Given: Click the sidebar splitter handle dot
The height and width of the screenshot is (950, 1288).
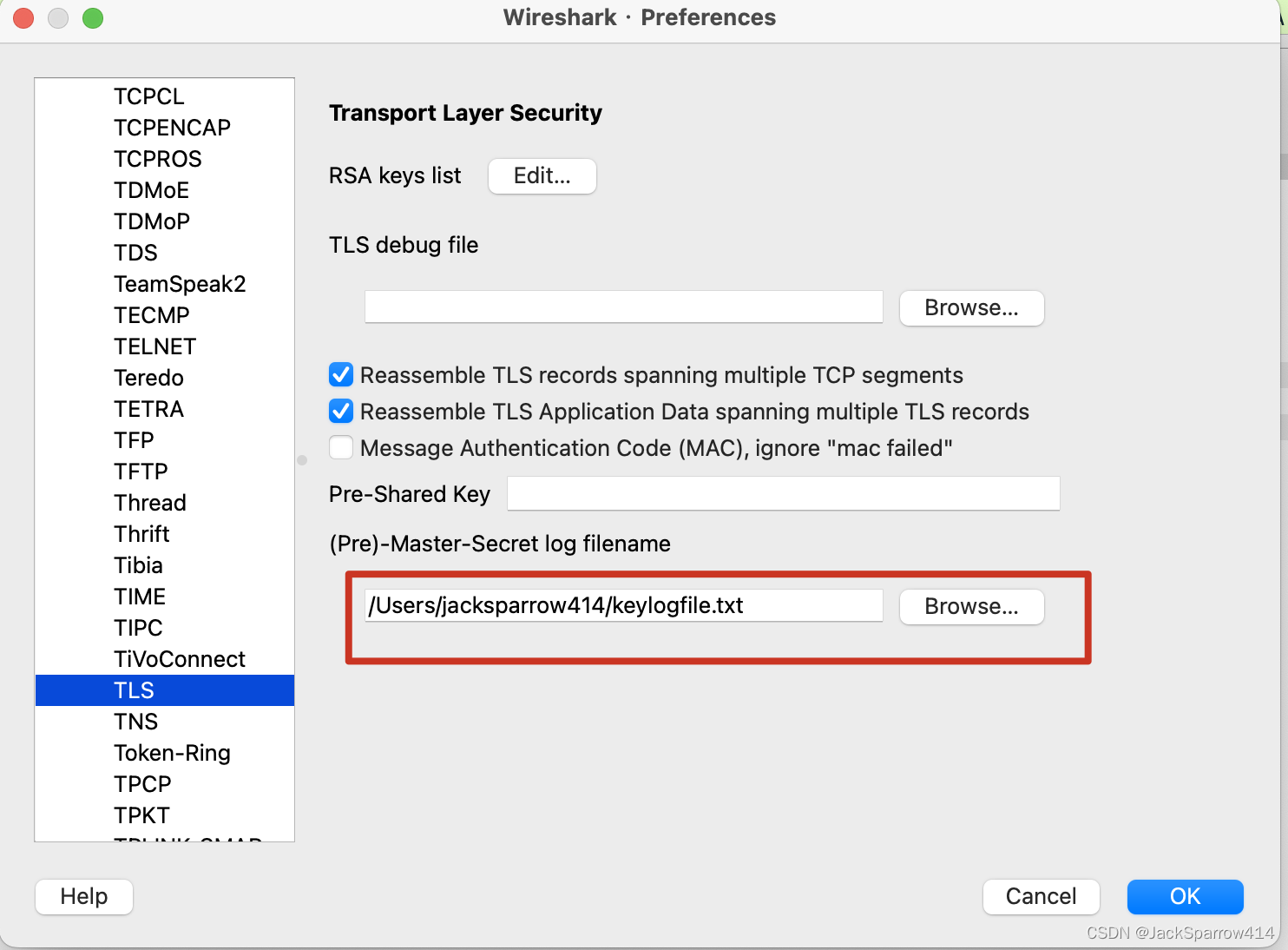Looking at the screenshot, I should (x=302, y=460).
